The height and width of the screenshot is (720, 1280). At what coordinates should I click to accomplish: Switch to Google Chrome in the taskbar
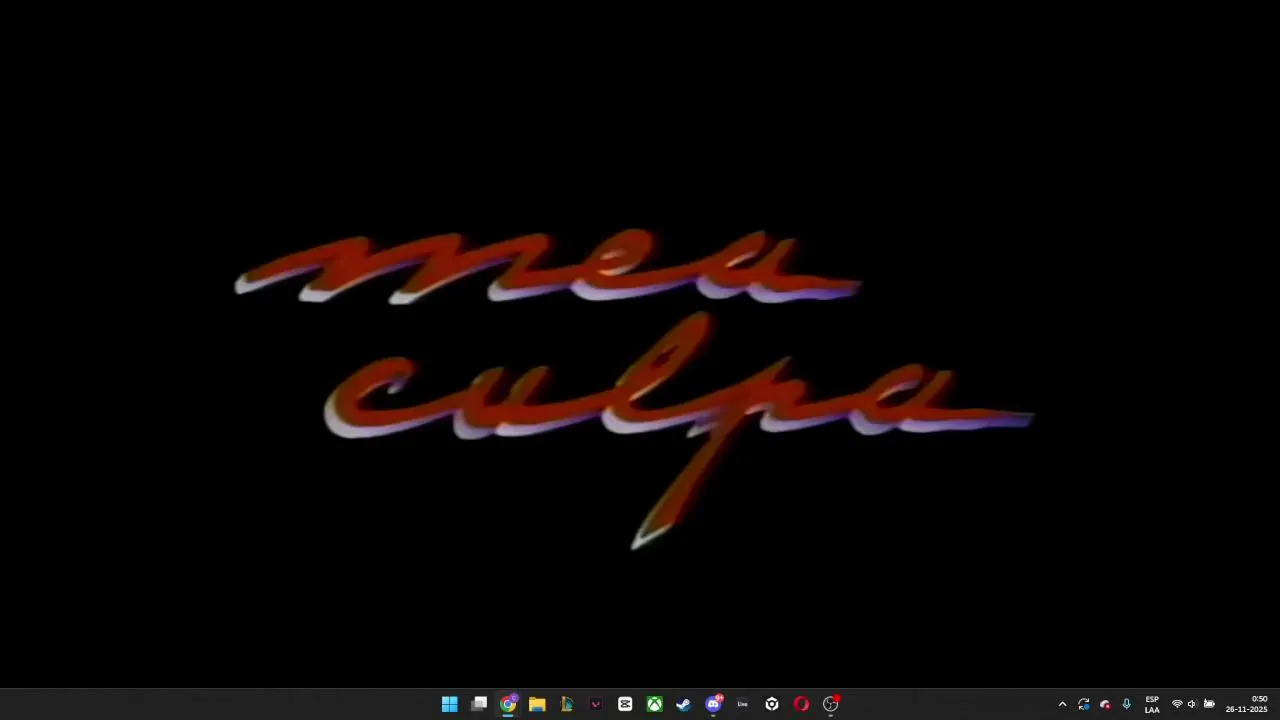tap(508, 704)
